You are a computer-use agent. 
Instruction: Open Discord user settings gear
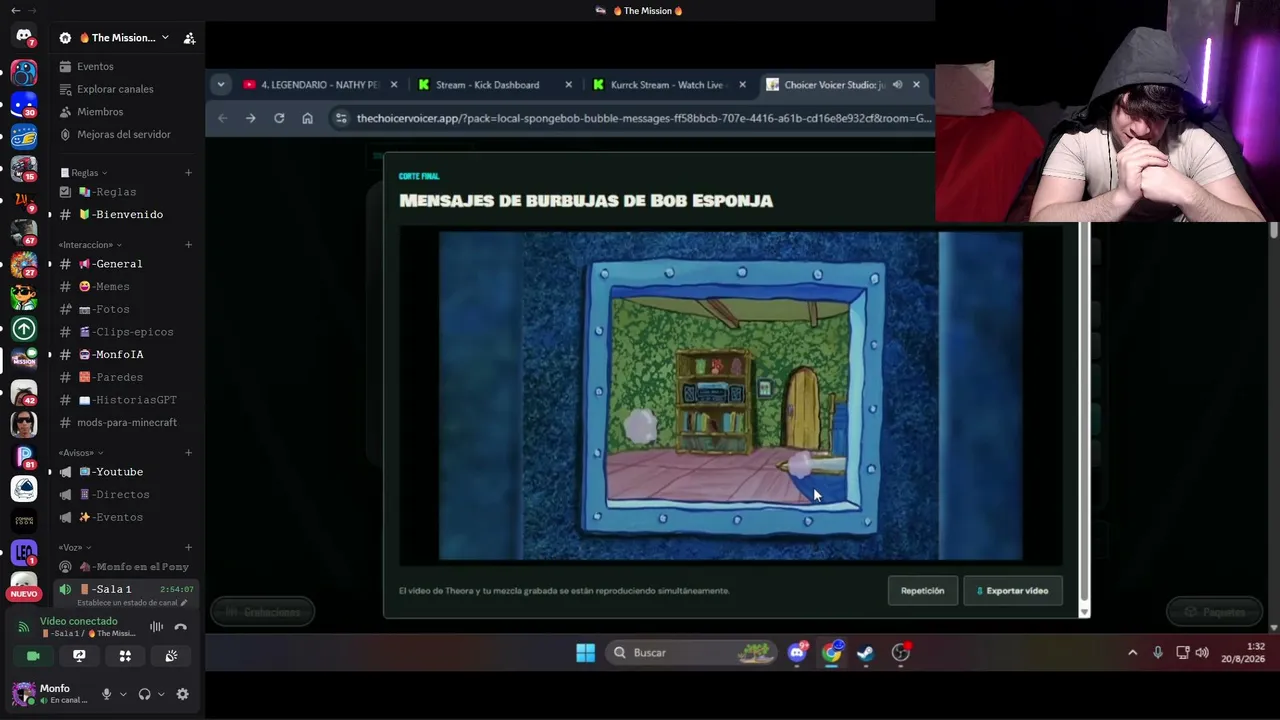coord(182,694)
